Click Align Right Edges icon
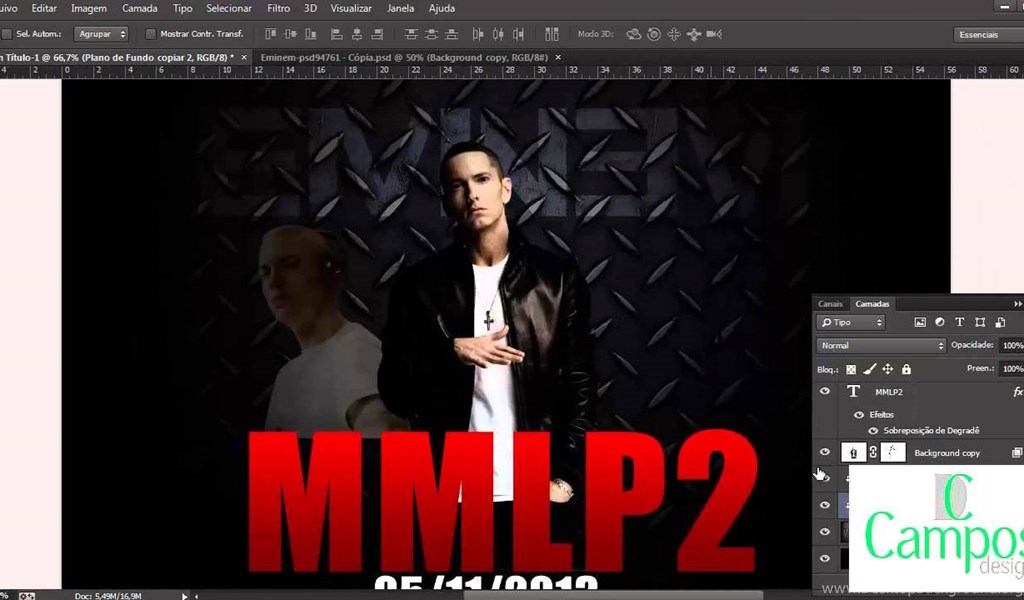The image size is (1024, 600). 377,34
